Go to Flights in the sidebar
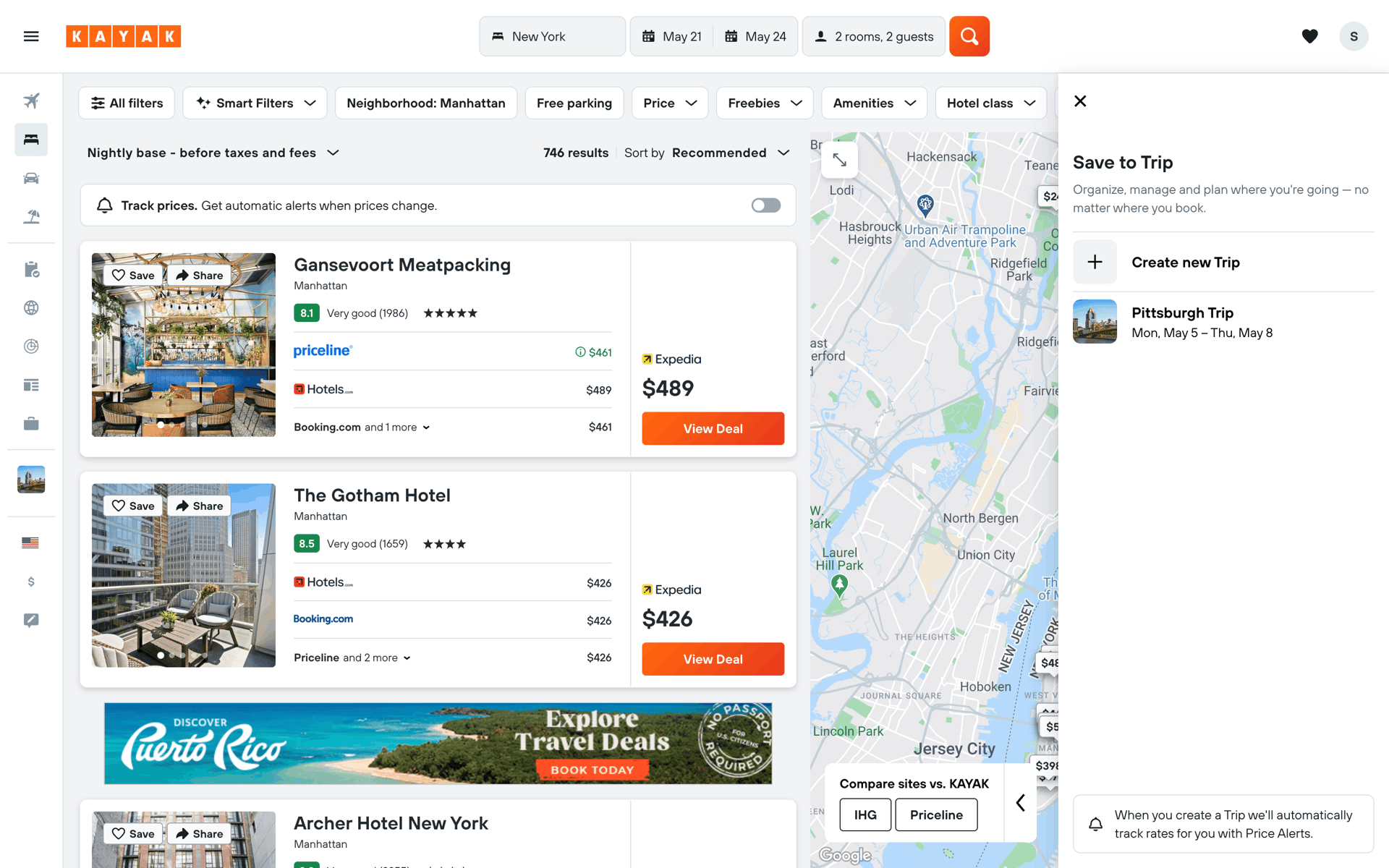This screenshot has height=868, width=1389. pyautogui.click(x=31, y=101)
